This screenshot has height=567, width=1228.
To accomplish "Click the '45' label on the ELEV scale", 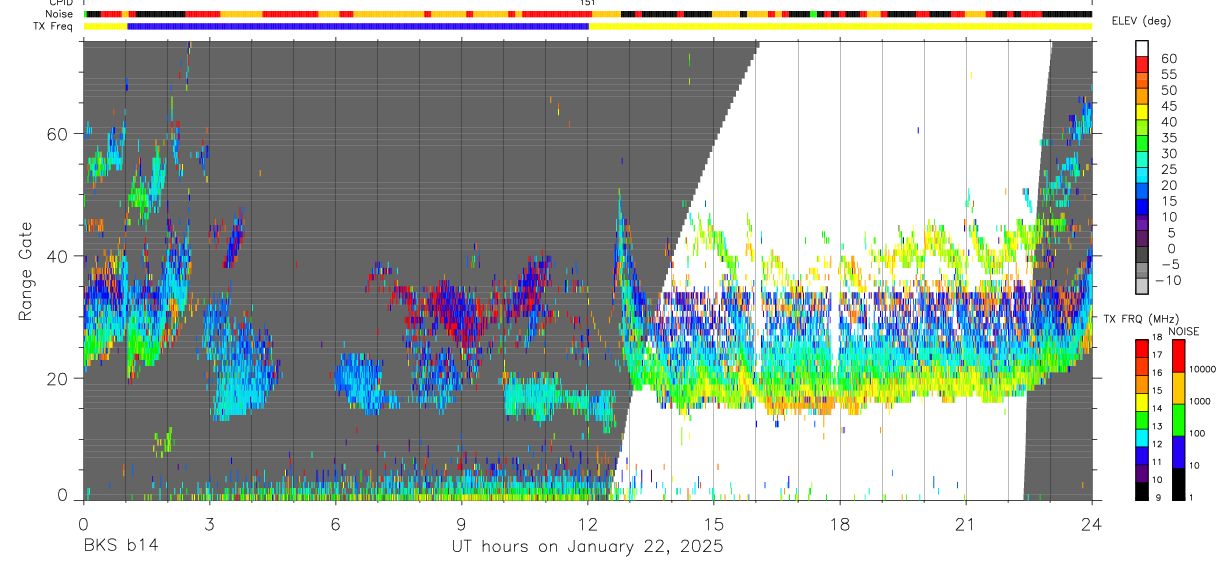I will (x=1168, y=106).
